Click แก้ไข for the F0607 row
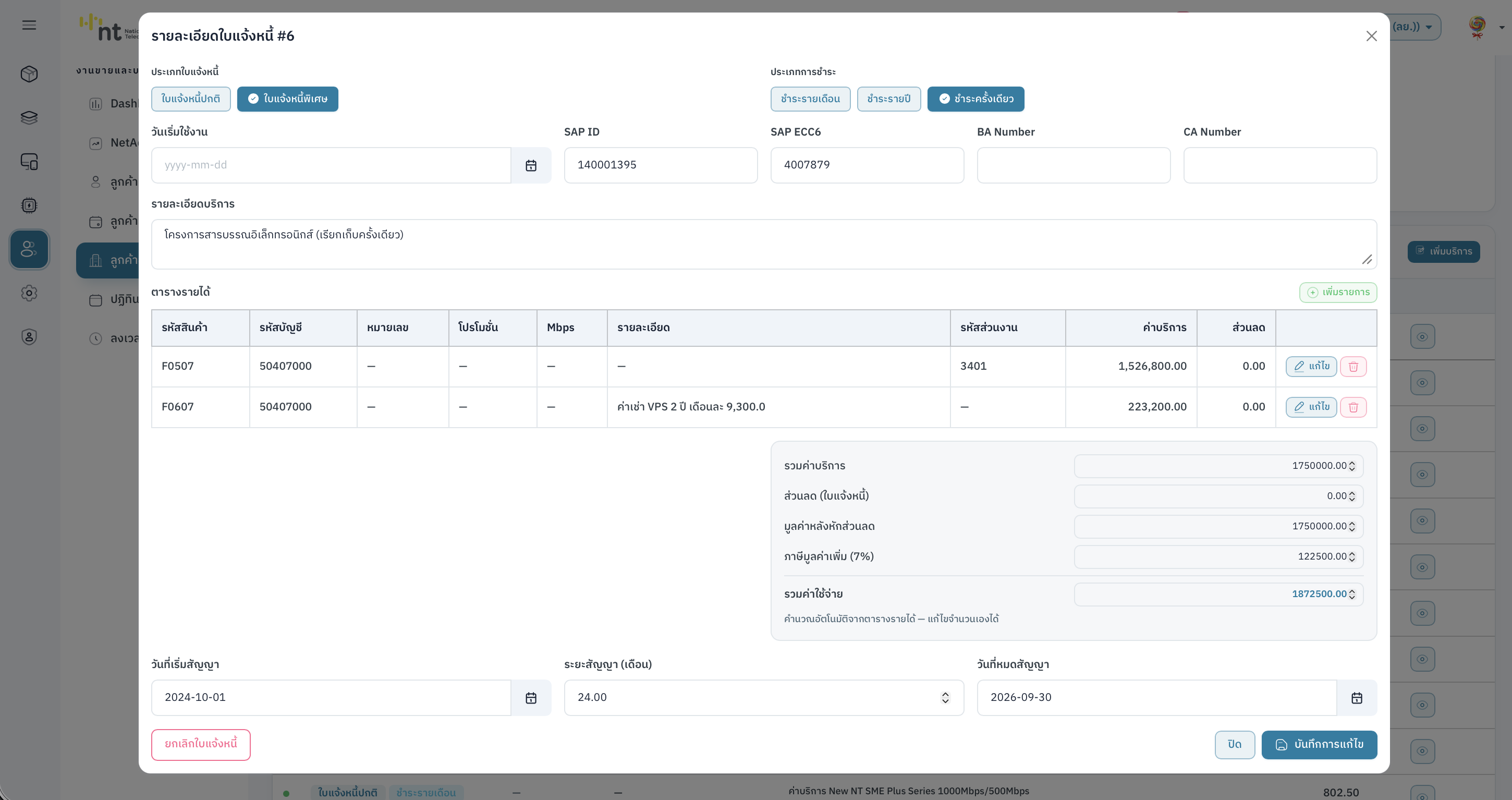Screen dimensions: 1512x800 click(x=1311, y=407)
